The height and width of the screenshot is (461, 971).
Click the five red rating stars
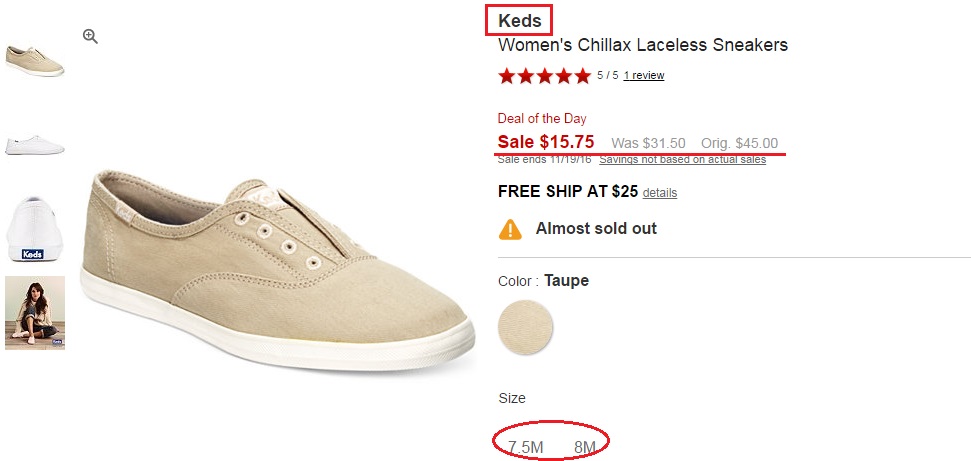544,76
